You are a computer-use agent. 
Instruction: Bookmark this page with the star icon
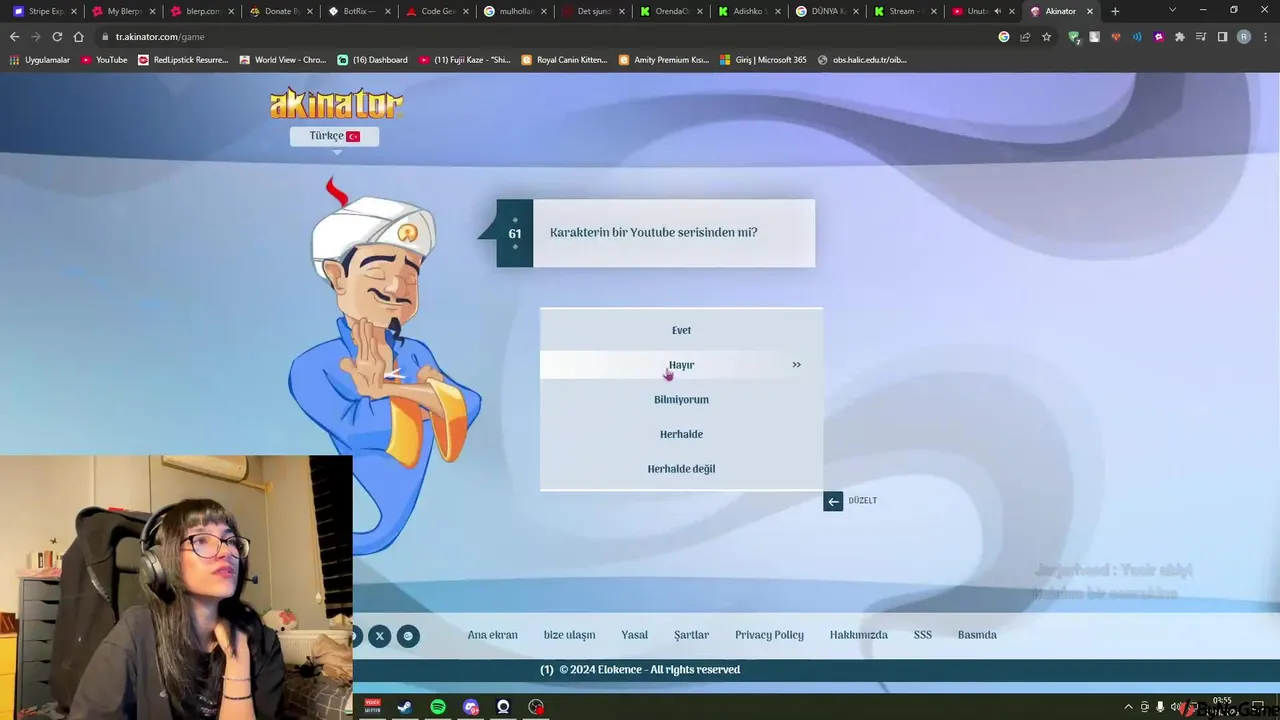tap(1046, 37)
